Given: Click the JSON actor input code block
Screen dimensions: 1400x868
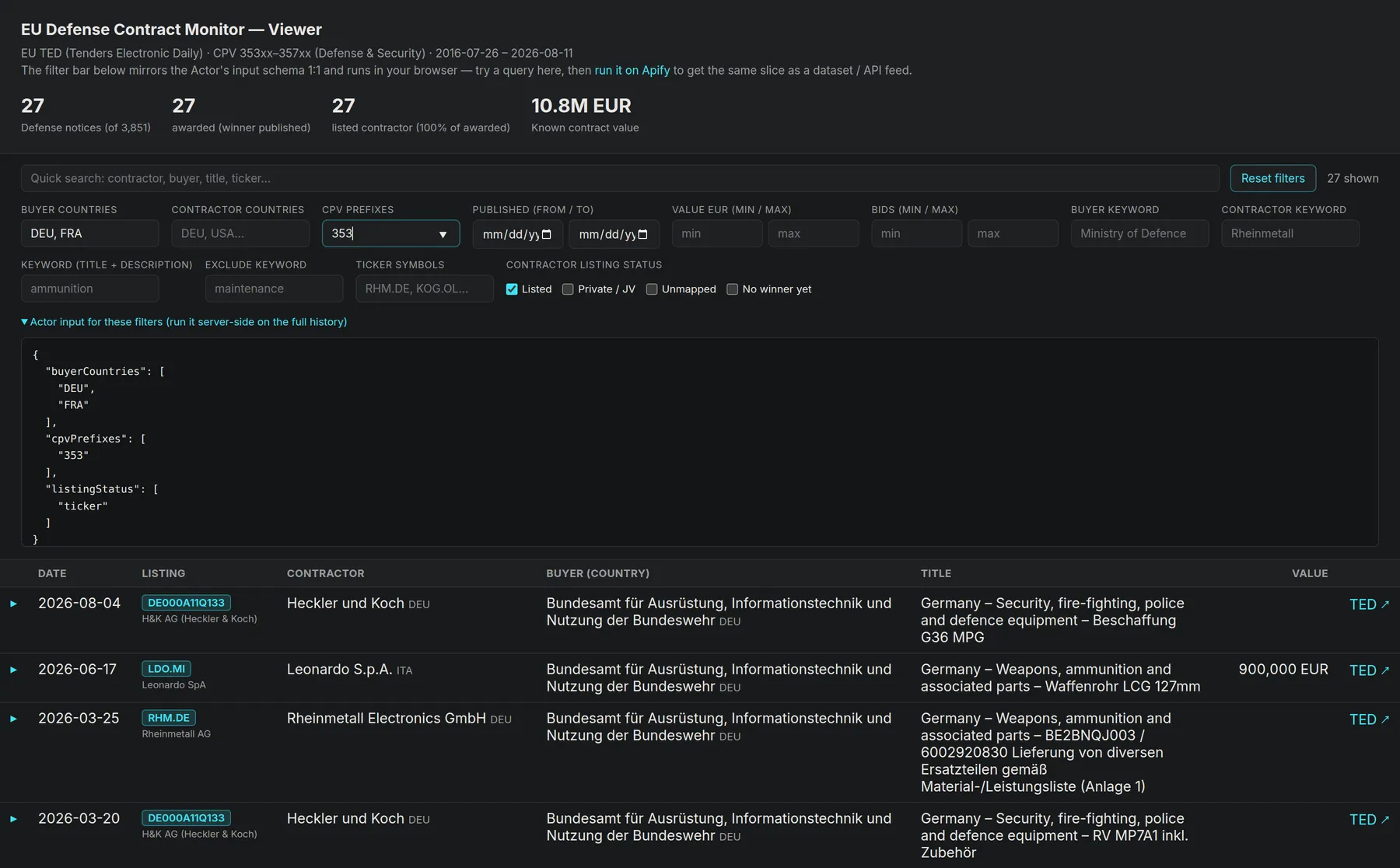Looking at the screenshot, I should [x=699, y=442].
